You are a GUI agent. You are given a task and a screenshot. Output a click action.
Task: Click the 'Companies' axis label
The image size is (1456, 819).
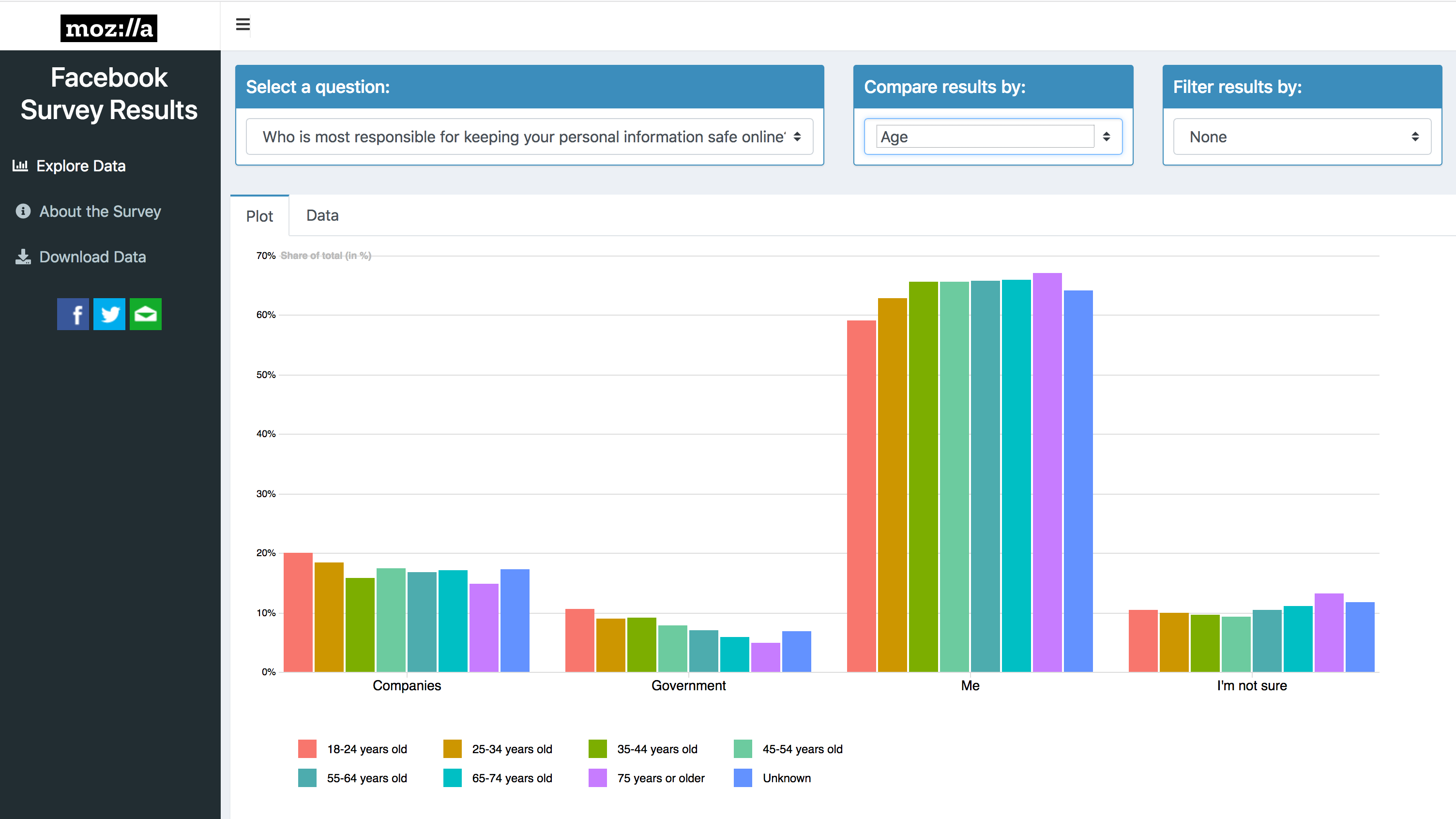point(407,685)
